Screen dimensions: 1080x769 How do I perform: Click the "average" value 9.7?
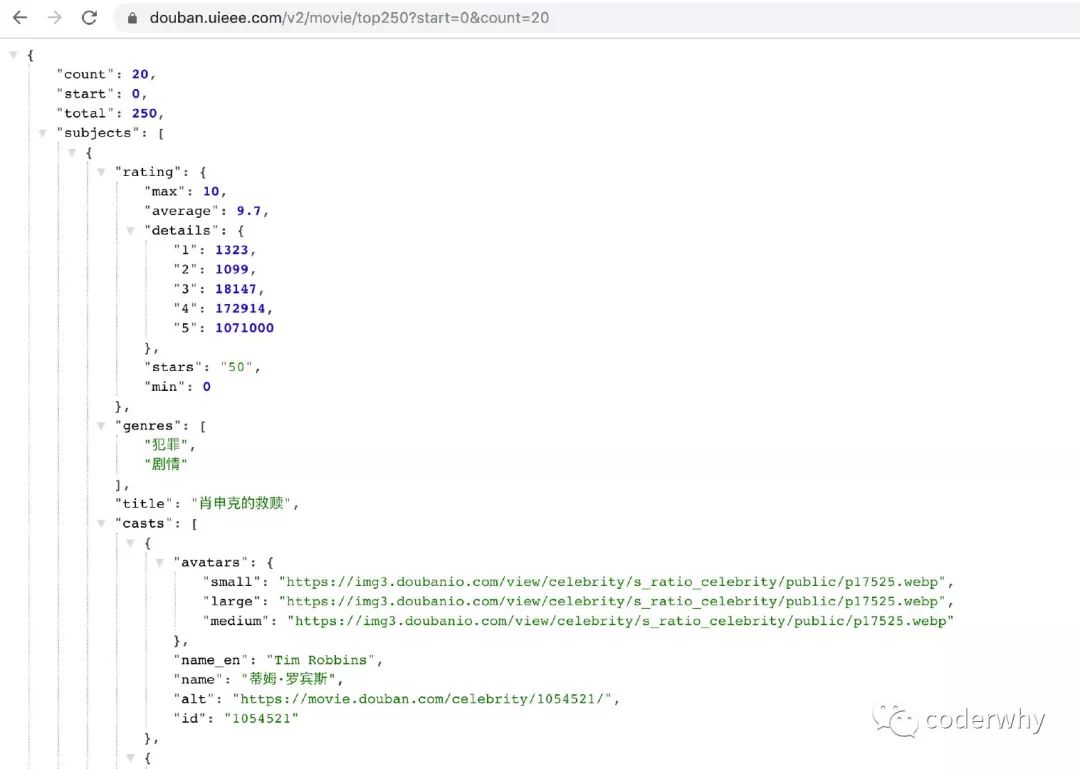point(249,211)
